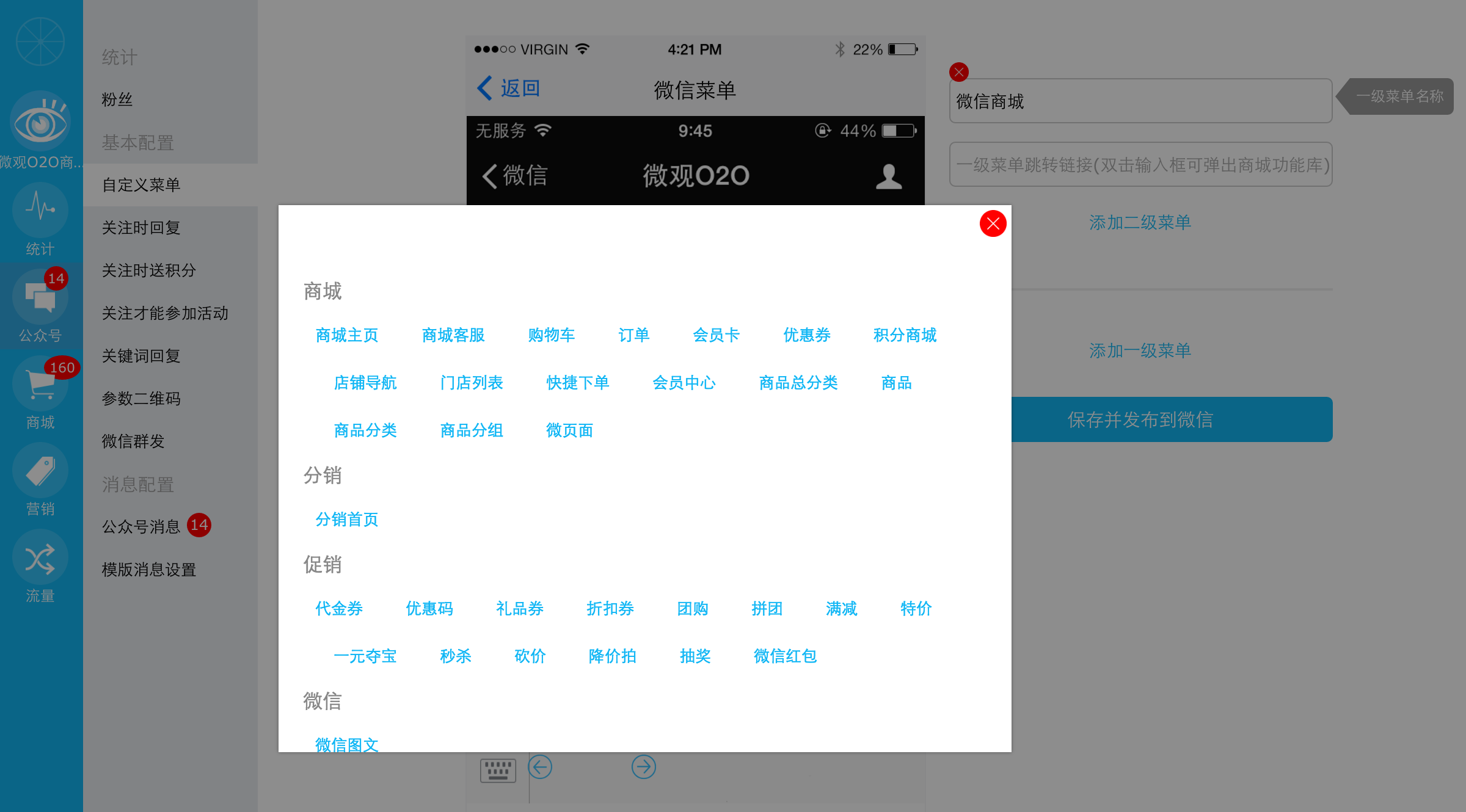The image size is (1466, 812).
Task: Open 关键词回复 menu item
Action: (x=141, y=356)
